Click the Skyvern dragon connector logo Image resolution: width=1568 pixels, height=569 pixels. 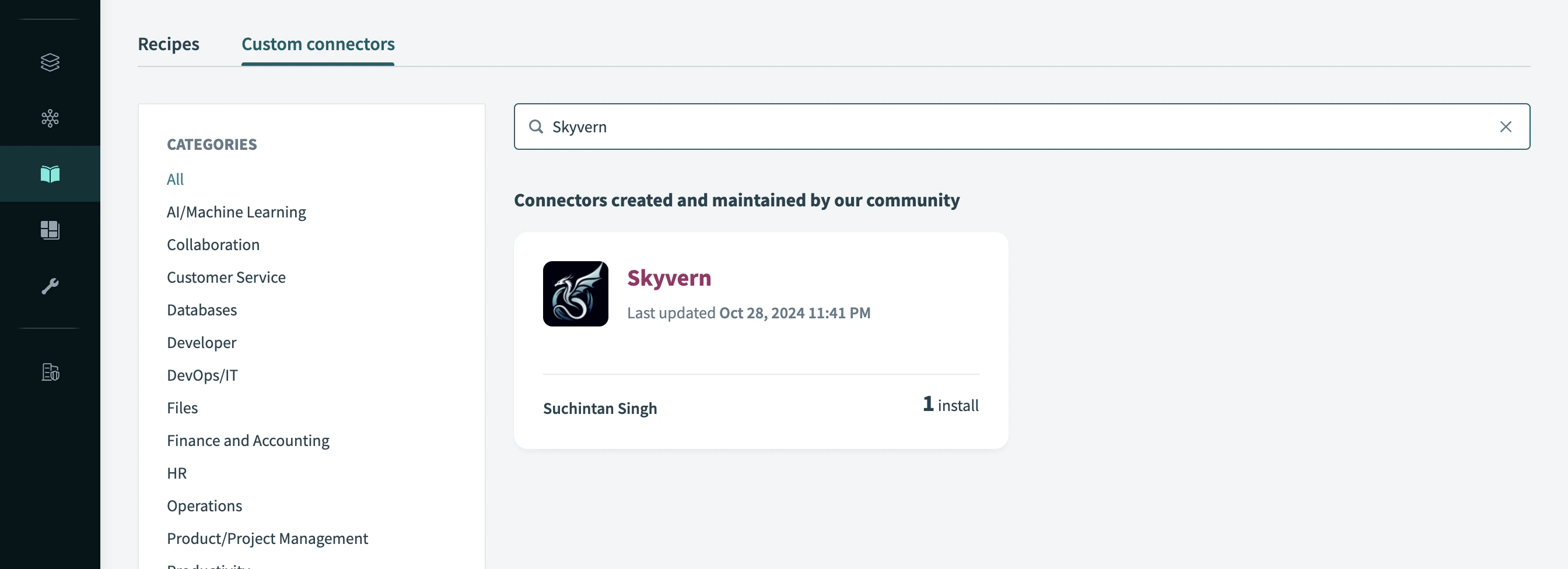pyautogui.click(x=575, y=293)
